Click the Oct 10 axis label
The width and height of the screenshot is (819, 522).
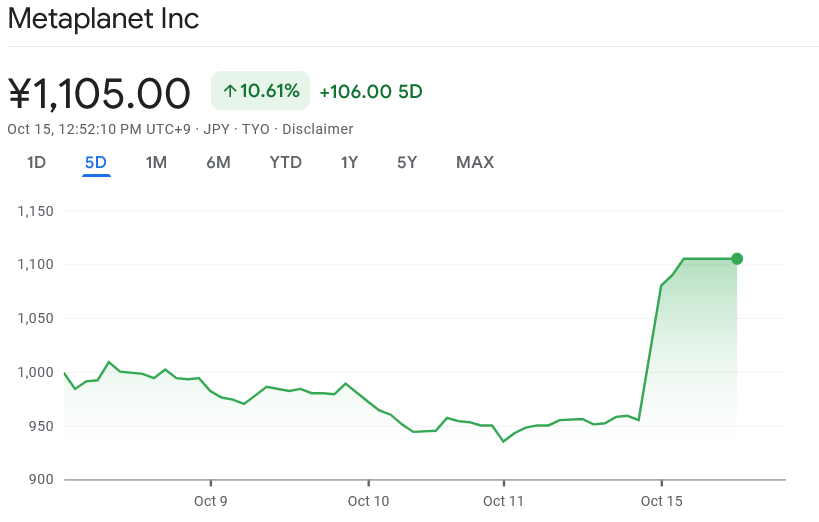click(368, 501)
